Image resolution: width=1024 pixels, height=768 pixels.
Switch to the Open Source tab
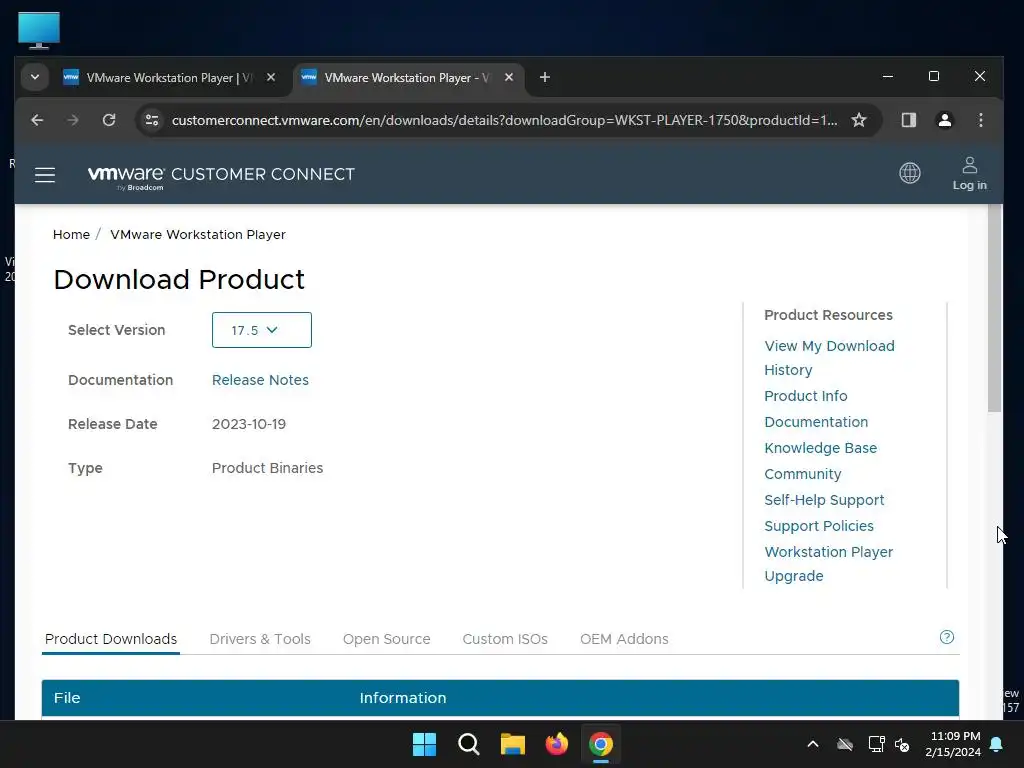point(387,639)
